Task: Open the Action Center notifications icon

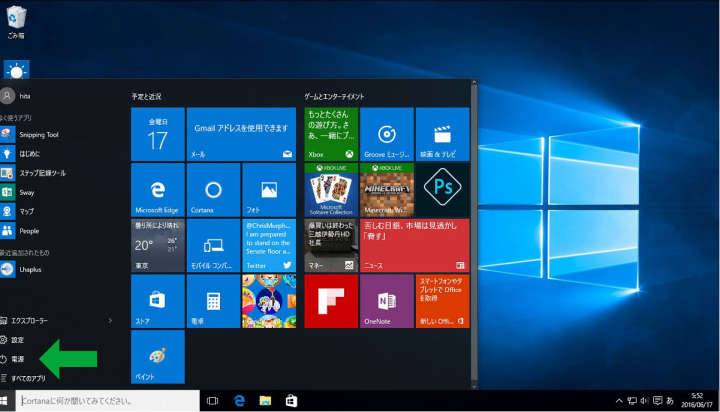Action: 658,401
